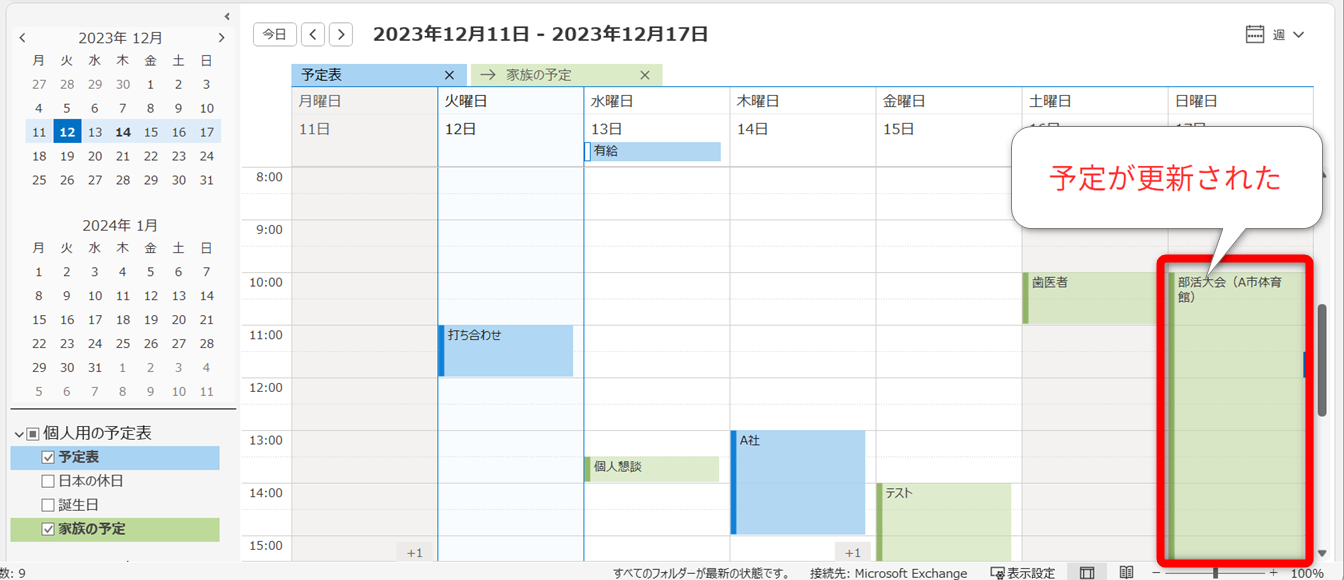Collapse the folder pane with the arrow icon
Viewport: 1344px width, 580px height.
(227, 16)
